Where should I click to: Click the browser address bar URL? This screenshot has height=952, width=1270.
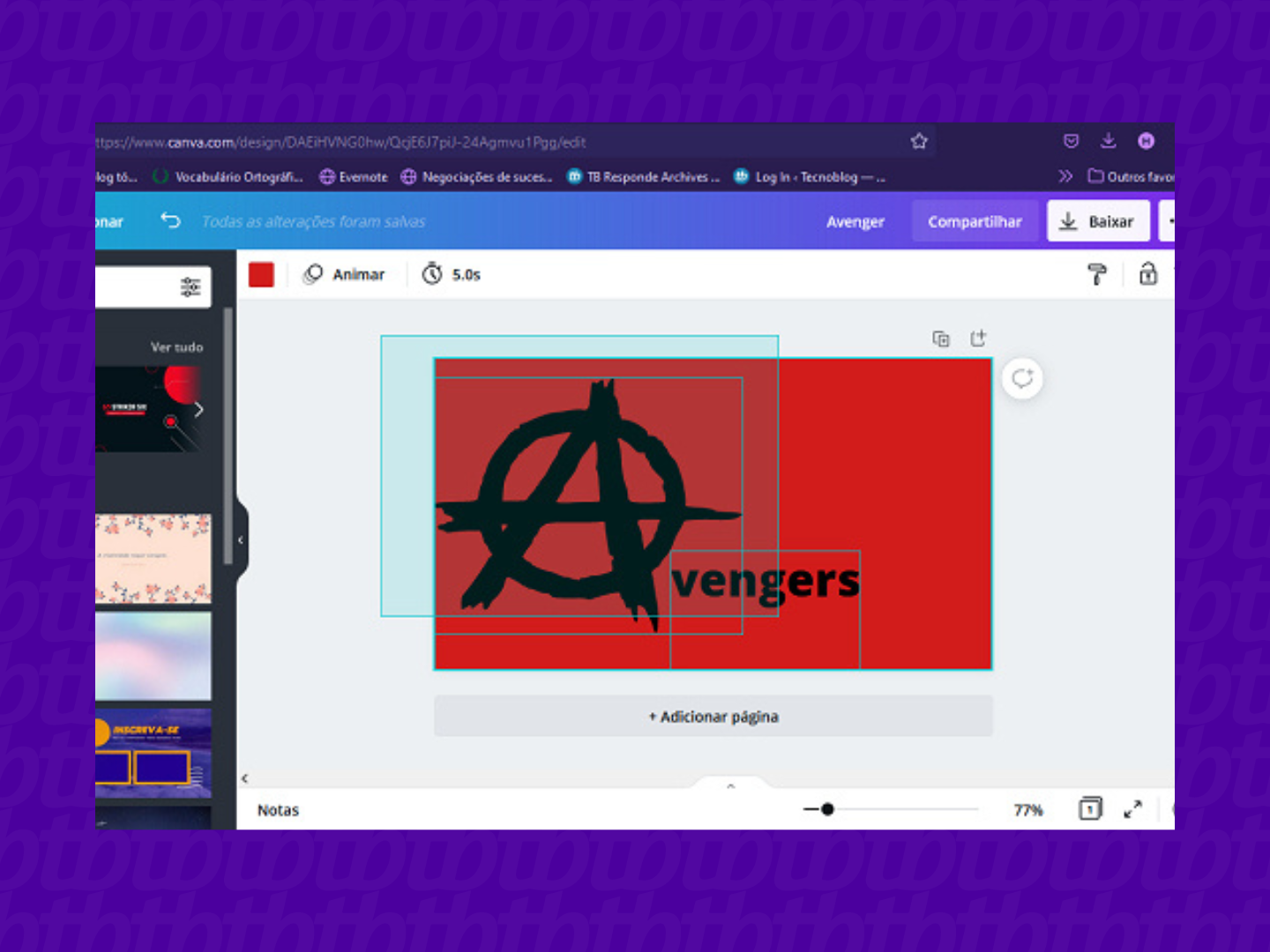pos(342,142)
